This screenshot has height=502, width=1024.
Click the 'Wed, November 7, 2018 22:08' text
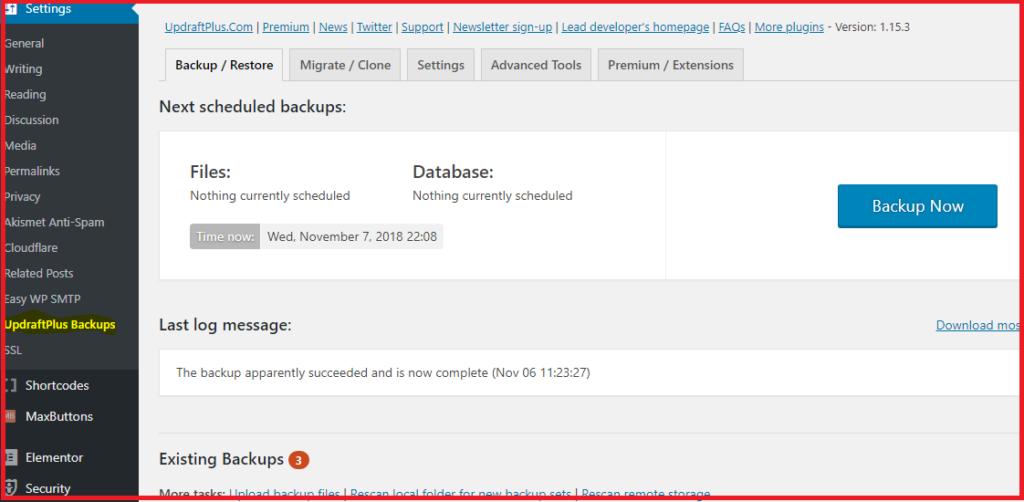(353, 237)
